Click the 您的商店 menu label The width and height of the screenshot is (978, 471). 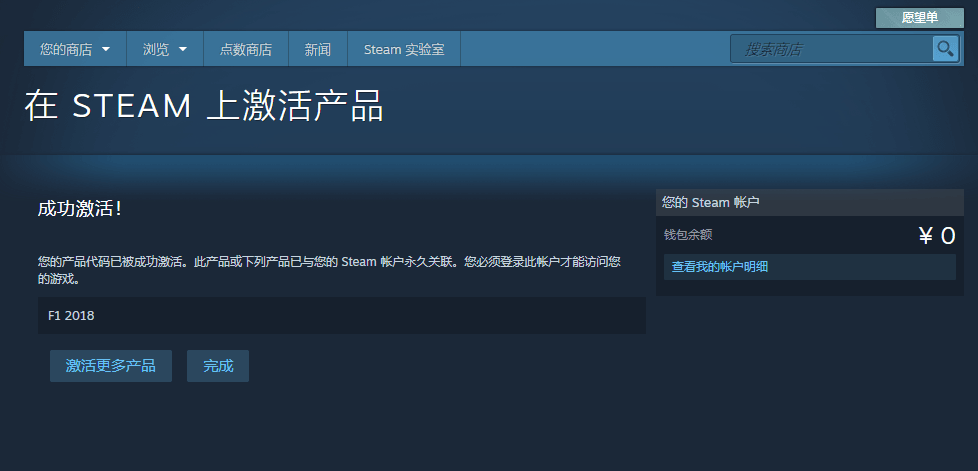pos(66,49)
